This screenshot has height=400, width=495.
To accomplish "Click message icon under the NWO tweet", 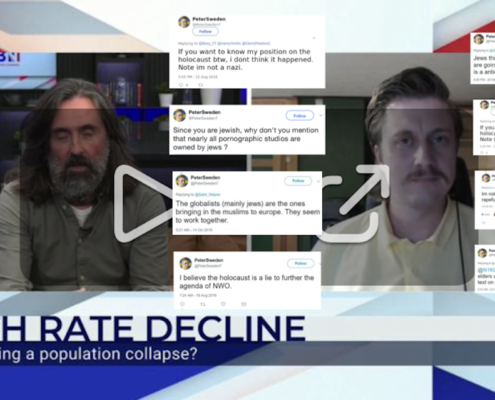I will coord(244,304).
